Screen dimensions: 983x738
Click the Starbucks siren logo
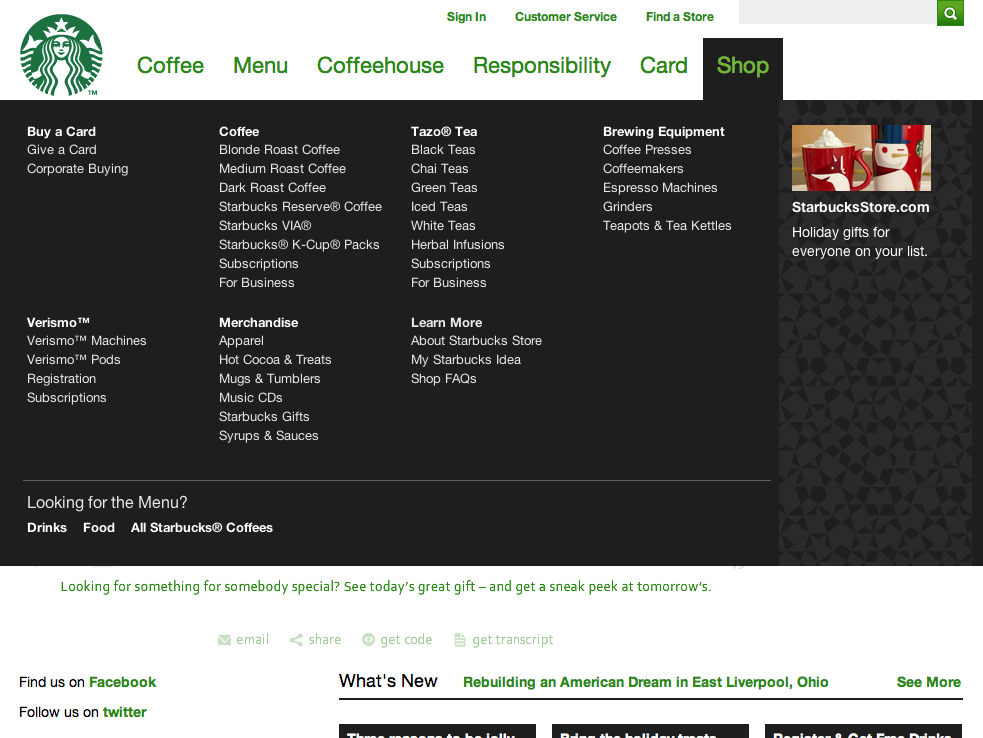(61, 55)
